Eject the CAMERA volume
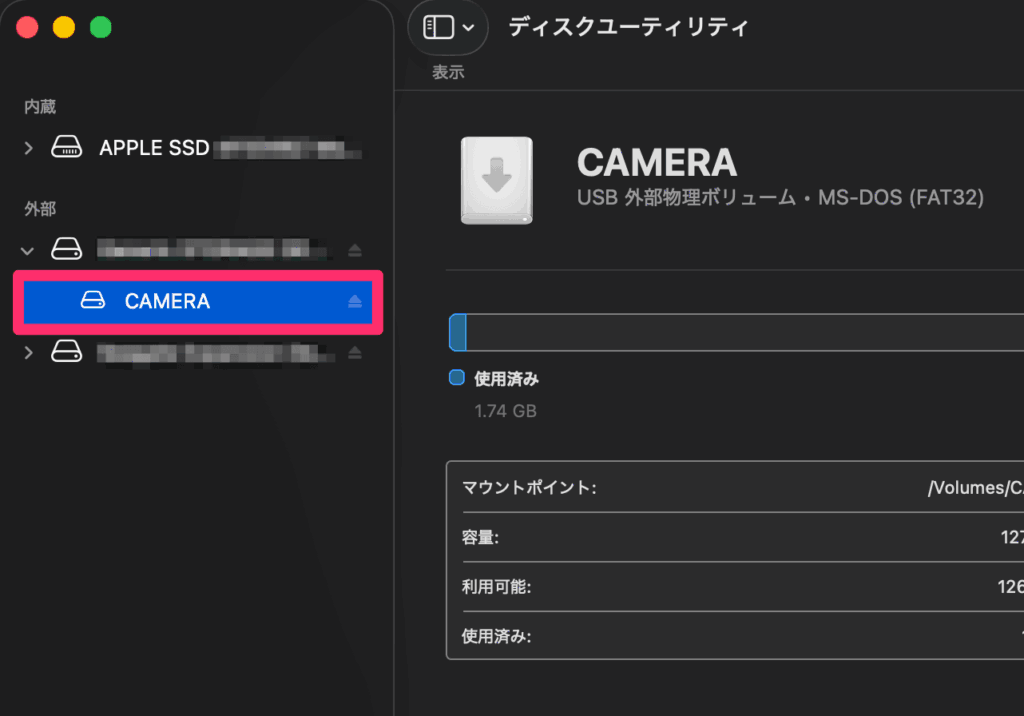1024x716 pixels. (354, 301)
